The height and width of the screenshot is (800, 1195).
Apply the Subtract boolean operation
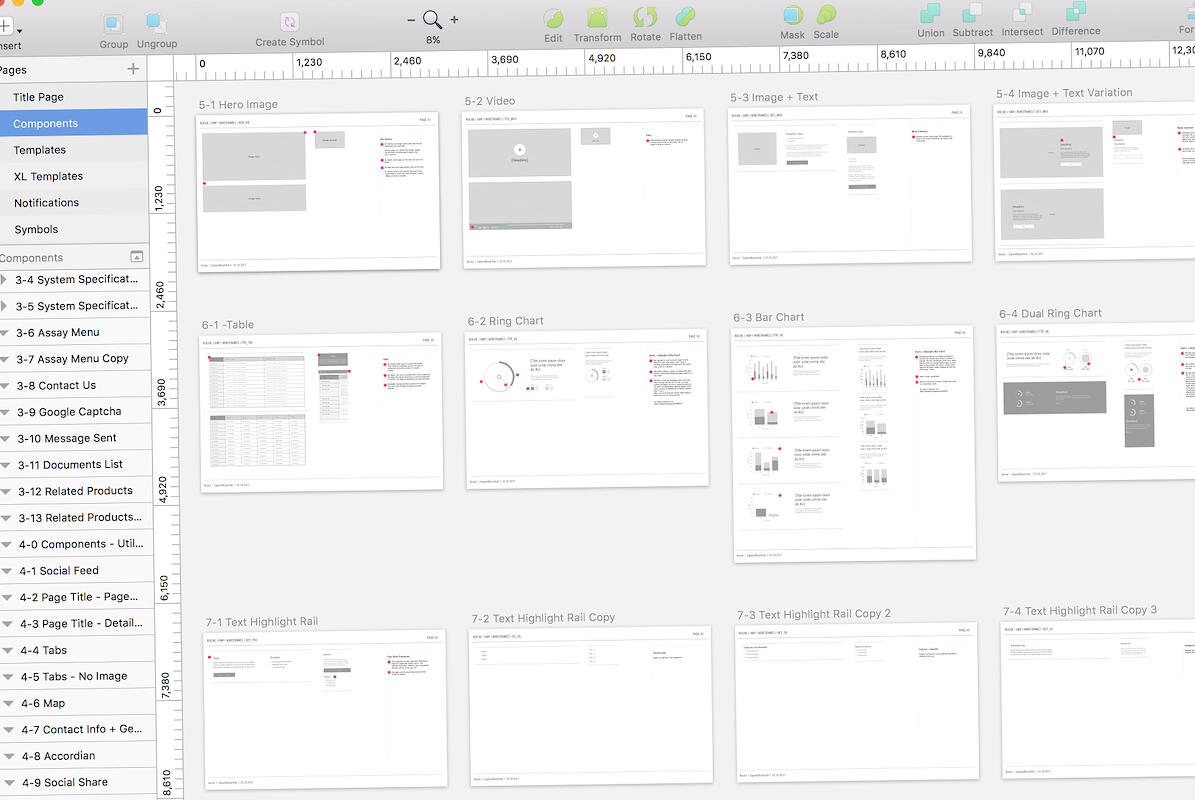coord(973,14)
